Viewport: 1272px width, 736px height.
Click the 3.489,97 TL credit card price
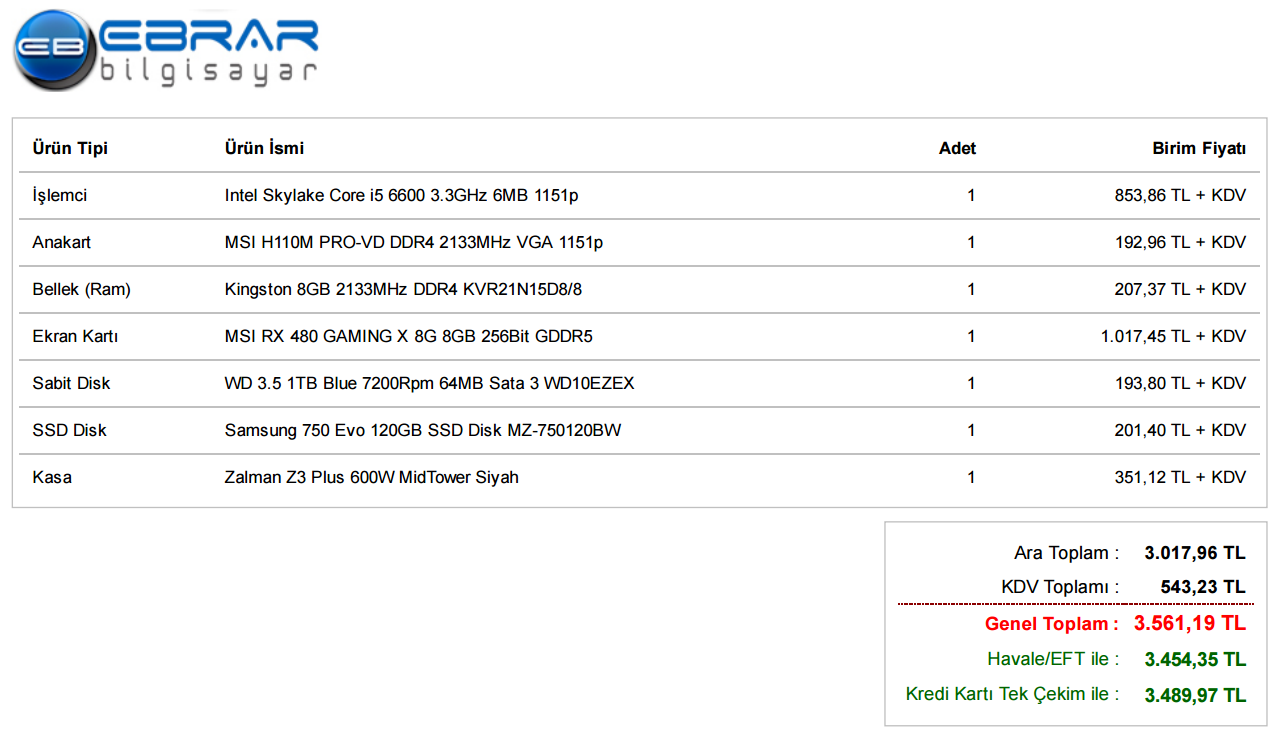click(1195, 695)
